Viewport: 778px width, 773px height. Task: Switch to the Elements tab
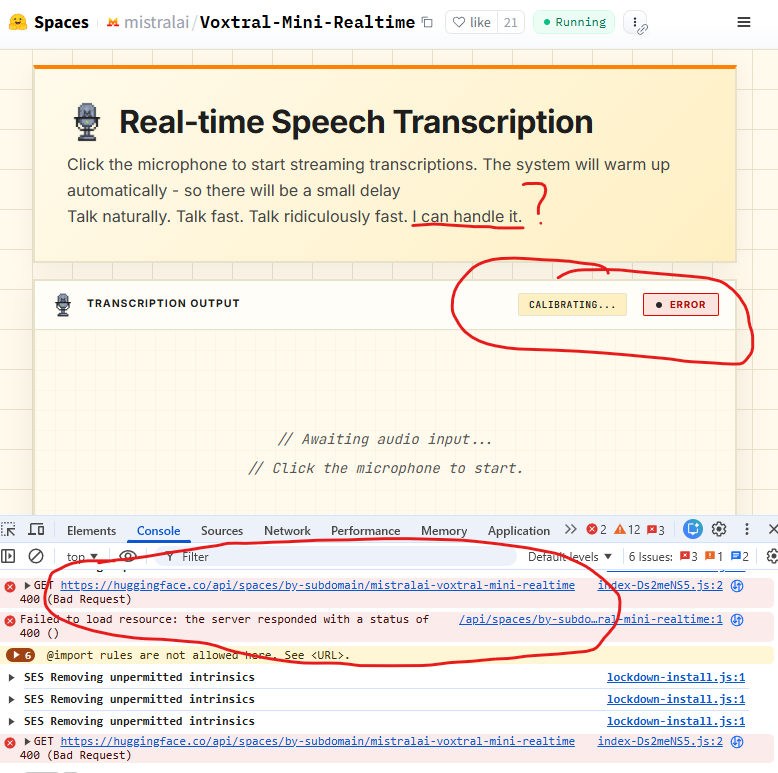[91, 531]
